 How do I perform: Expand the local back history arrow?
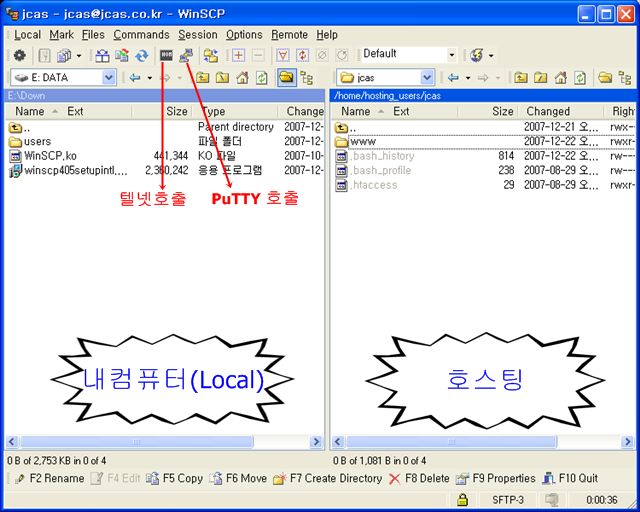tap(150, 78)
